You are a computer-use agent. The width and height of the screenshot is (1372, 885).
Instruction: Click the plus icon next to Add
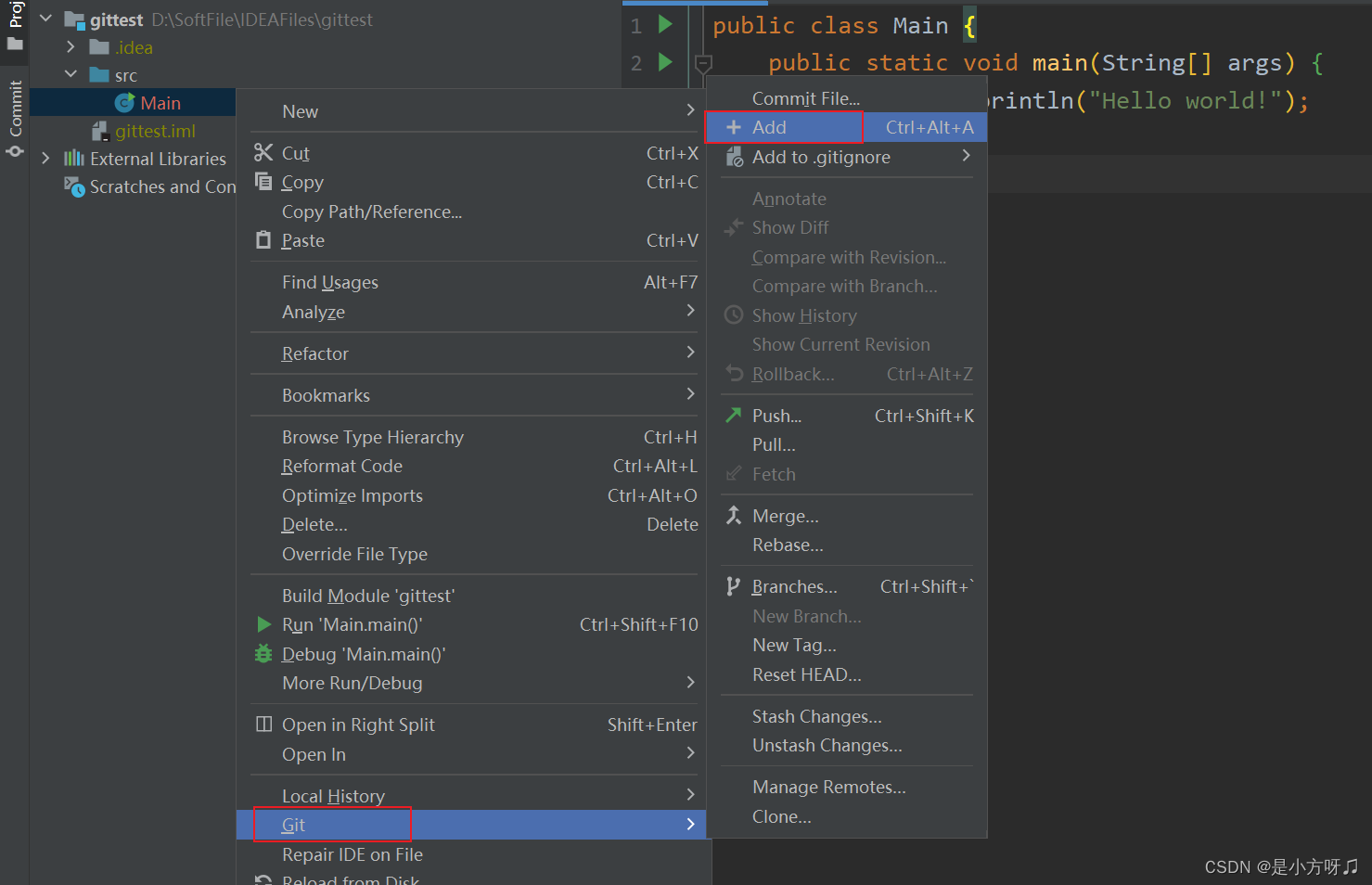coord(734,127)
